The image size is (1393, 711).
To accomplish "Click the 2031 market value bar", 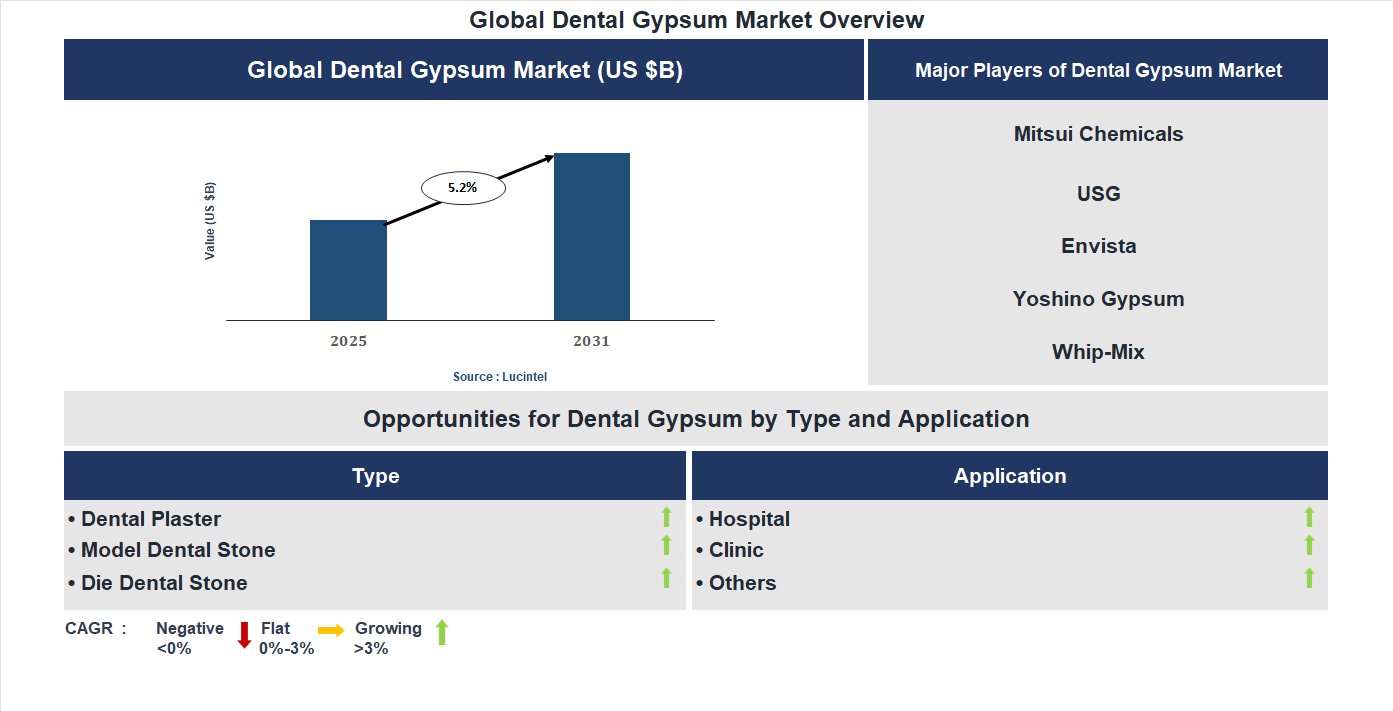I will pyautogui.click(x=592, y=235).
